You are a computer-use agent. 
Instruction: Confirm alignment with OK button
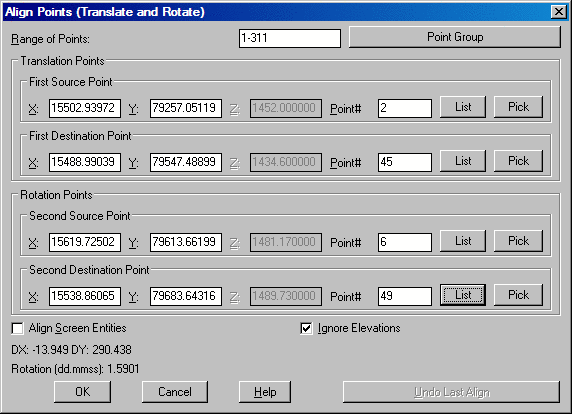coord(82,392)
